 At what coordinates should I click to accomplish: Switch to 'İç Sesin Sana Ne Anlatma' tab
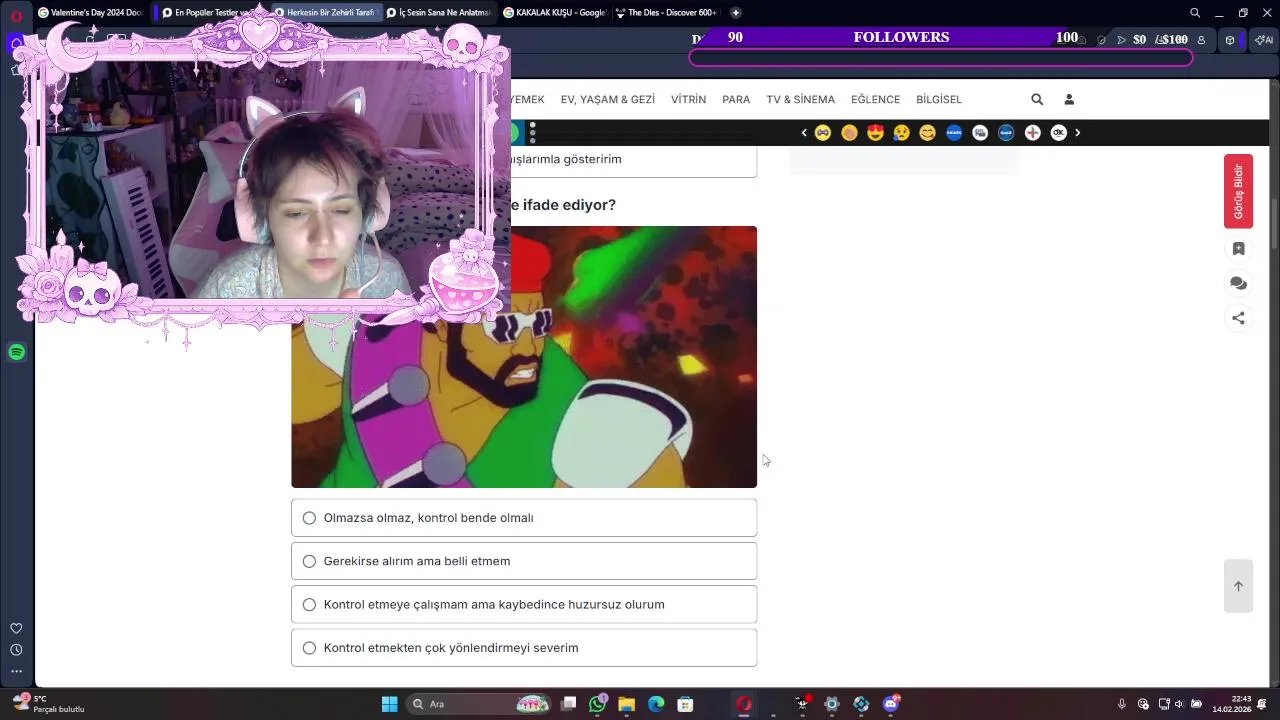pyautogui.click(x=439, y=13)
